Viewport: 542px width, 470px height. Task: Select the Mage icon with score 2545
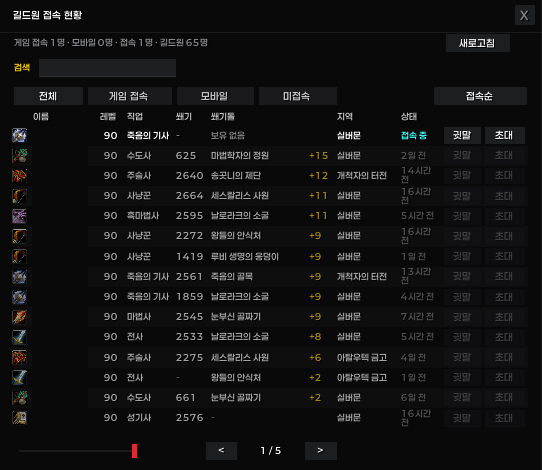point(19,317)
